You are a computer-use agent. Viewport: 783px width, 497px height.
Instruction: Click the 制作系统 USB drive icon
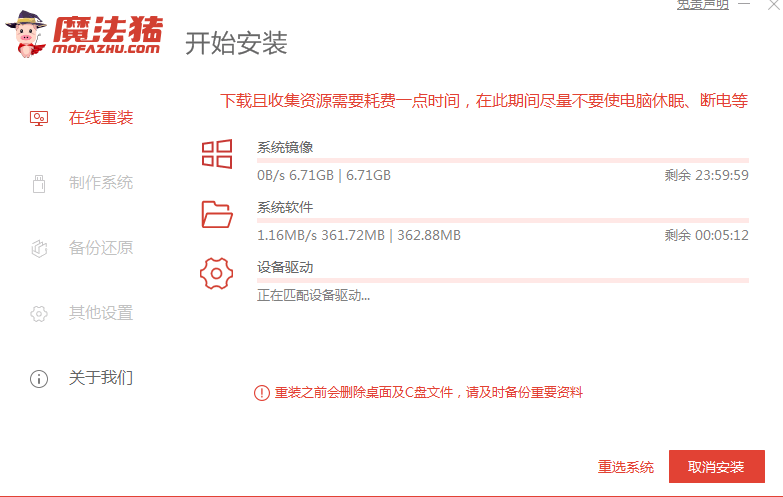click(39, 183)
